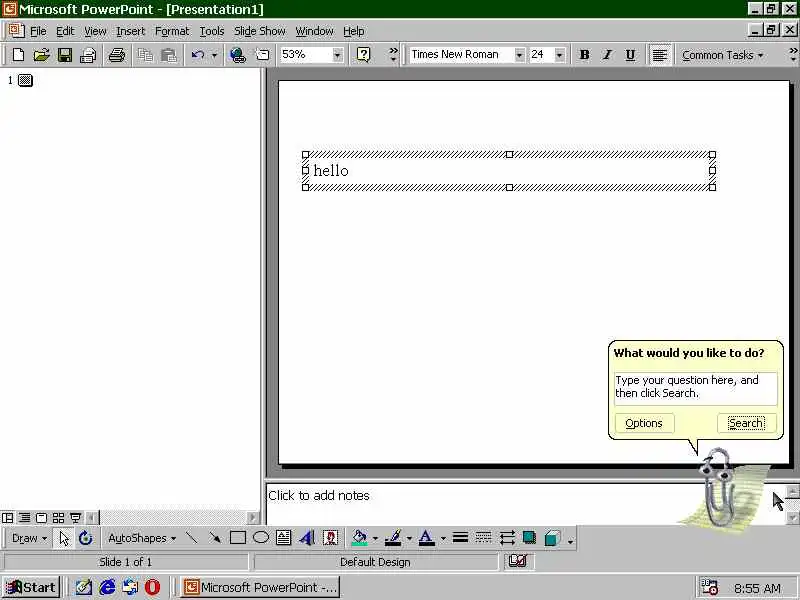The height and width of the screenshot is (600, 800).
Task: Insert a hyperlink with globe icon
Action: coord(238,55)
